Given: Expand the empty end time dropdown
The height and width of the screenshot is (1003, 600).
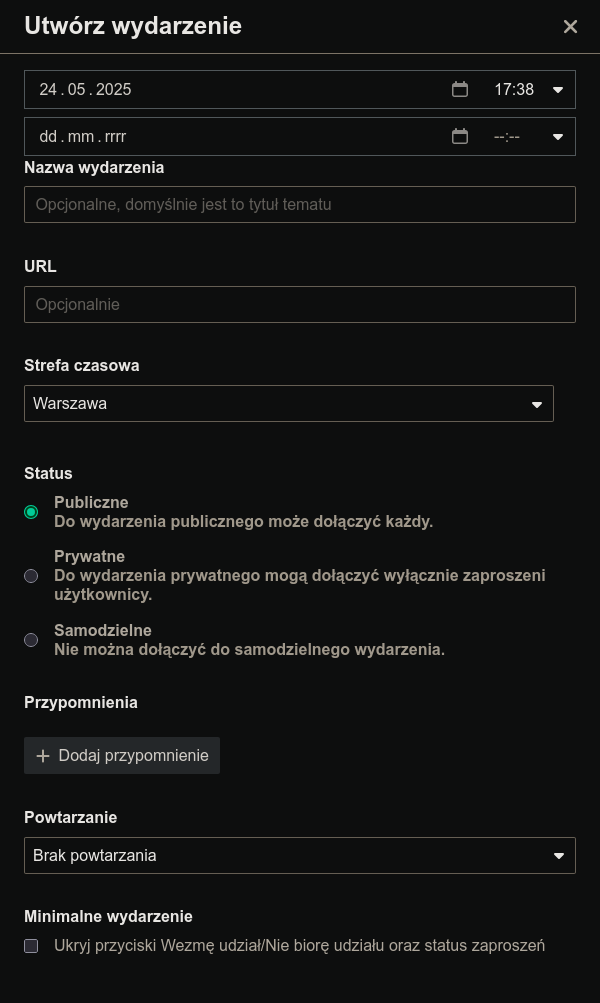Looking at the screenshot, I should pyautogui.click(x=528, y=136).
